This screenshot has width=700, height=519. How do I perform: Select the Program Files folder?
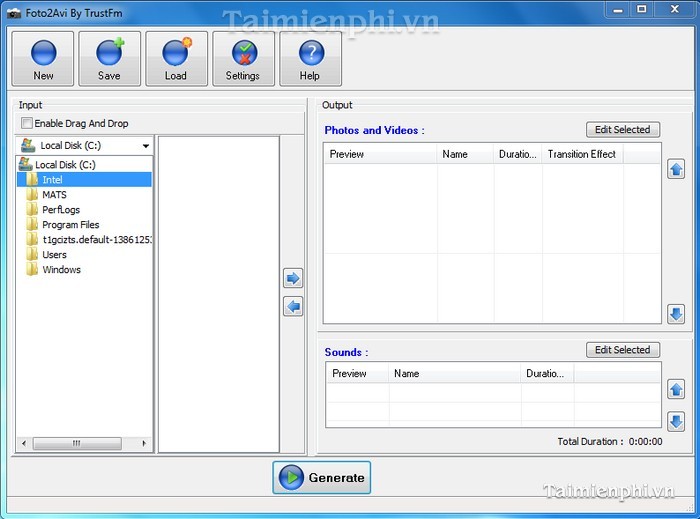70,225
